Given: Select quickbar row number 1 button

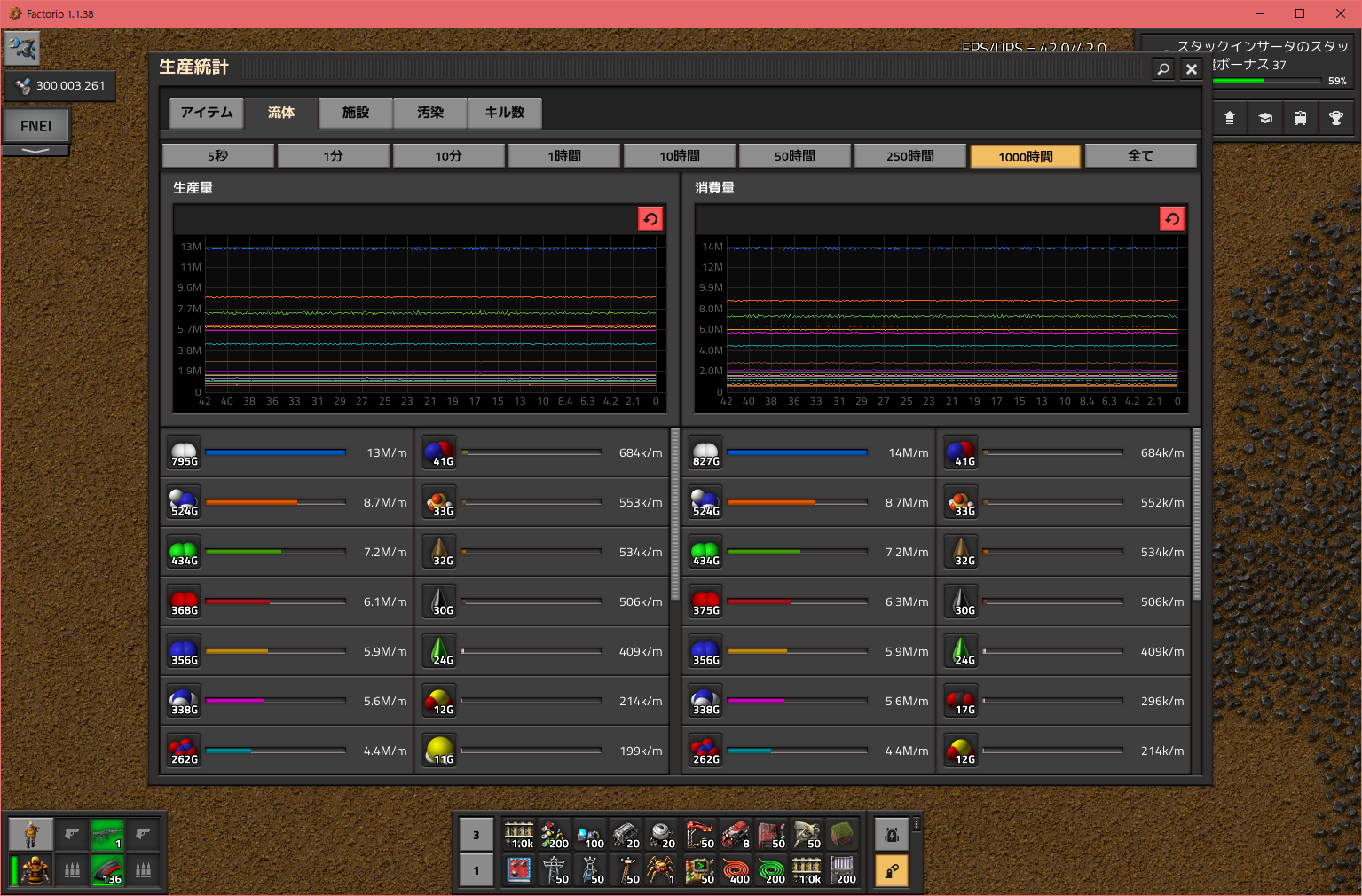Looking at the screenshot, I should (476, 870).
